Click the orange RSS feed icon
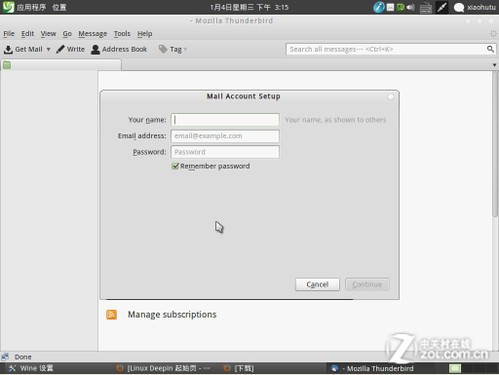The width and height of the screenshot is (499, 375). pos(111,314)
